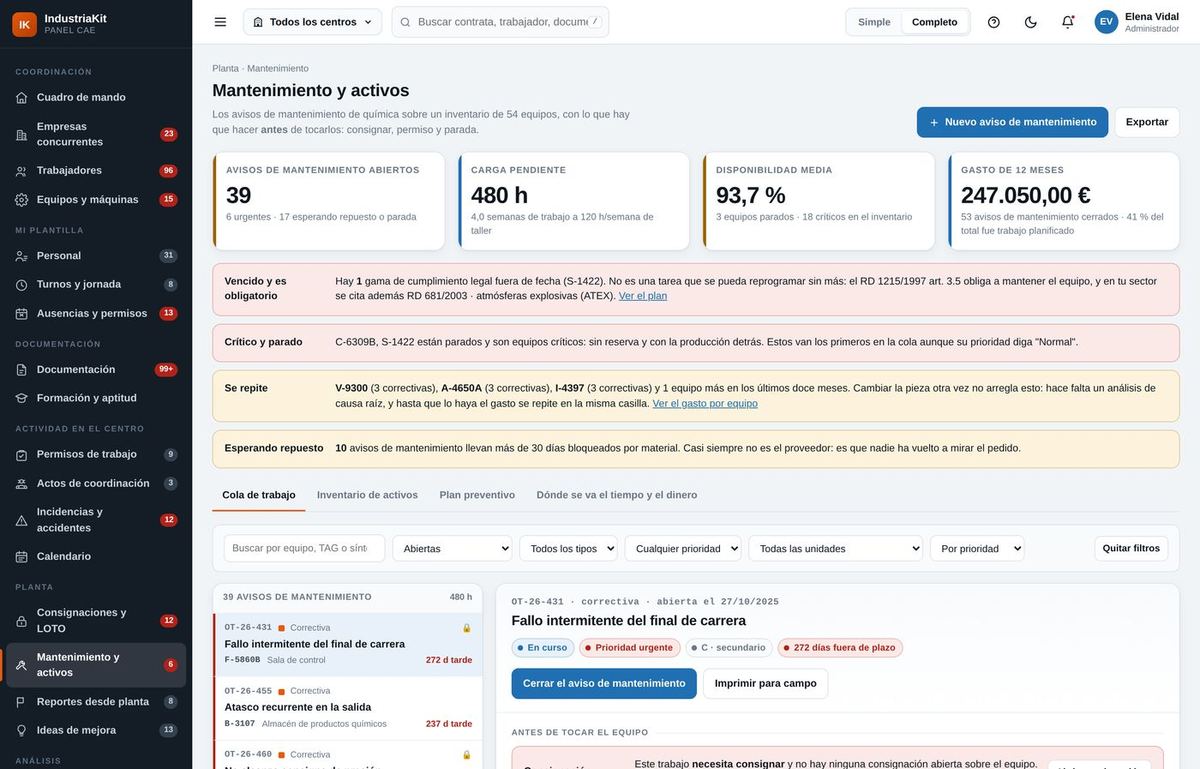Click Actos de coordinación people icon

coord(21,484)
